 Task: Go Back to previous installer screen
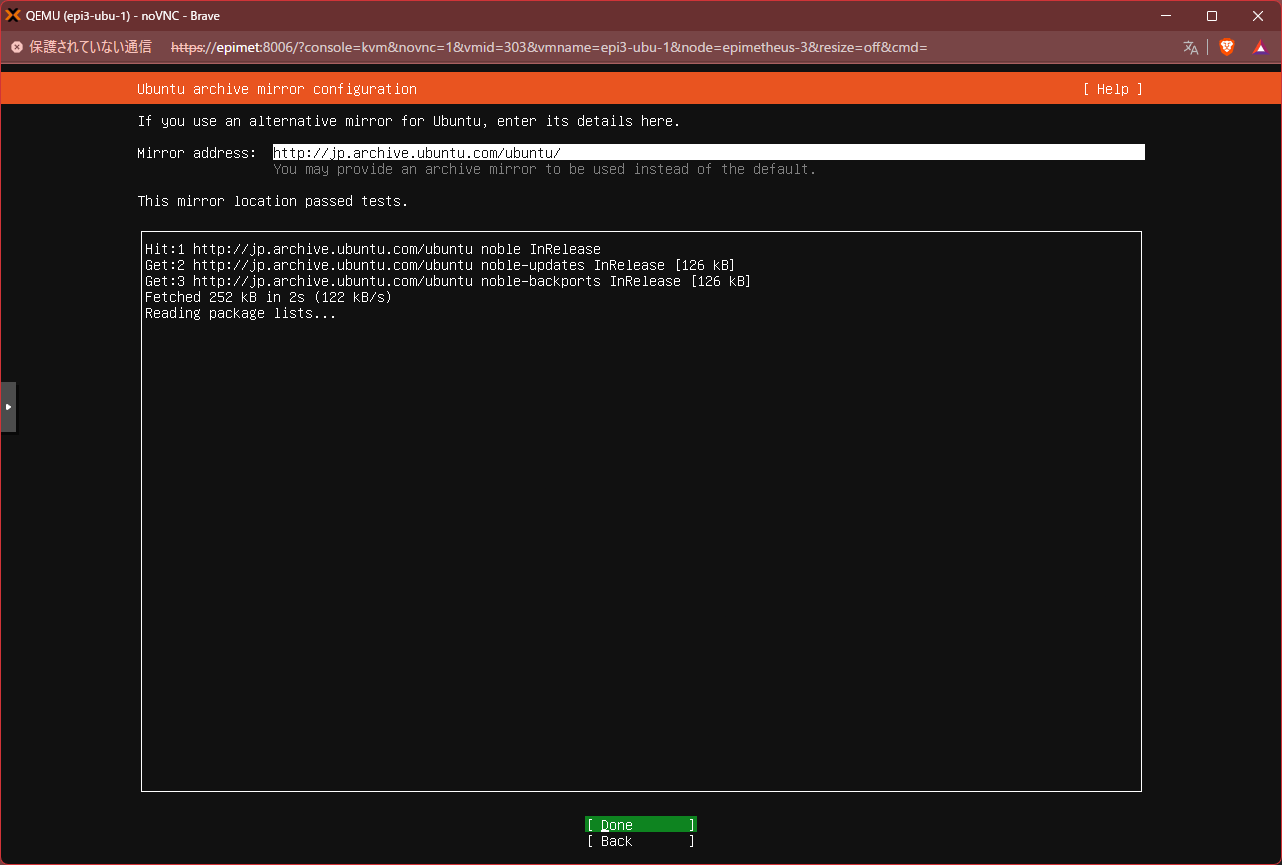coord(641,841)
